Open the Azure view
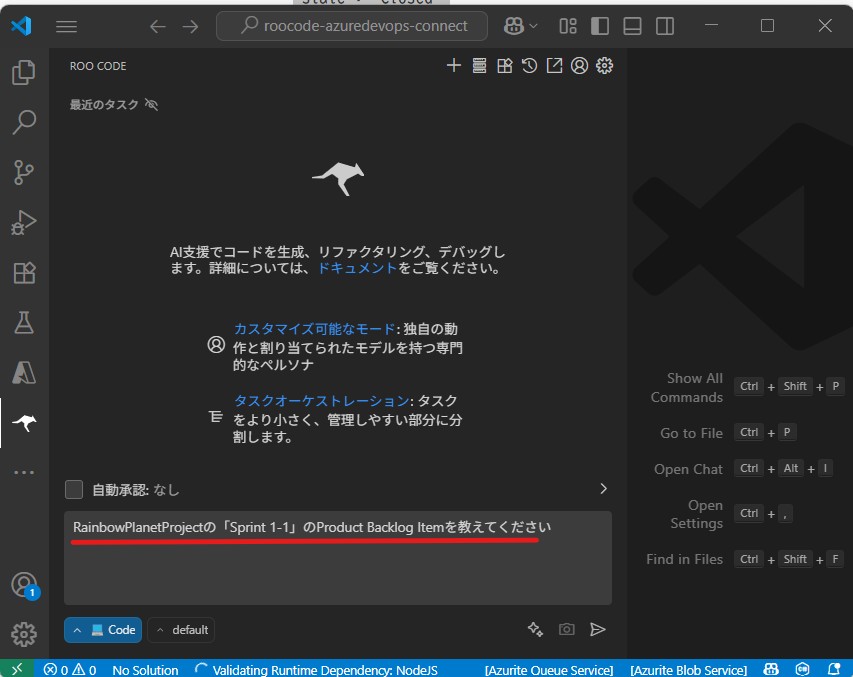 tap(24, 373)
